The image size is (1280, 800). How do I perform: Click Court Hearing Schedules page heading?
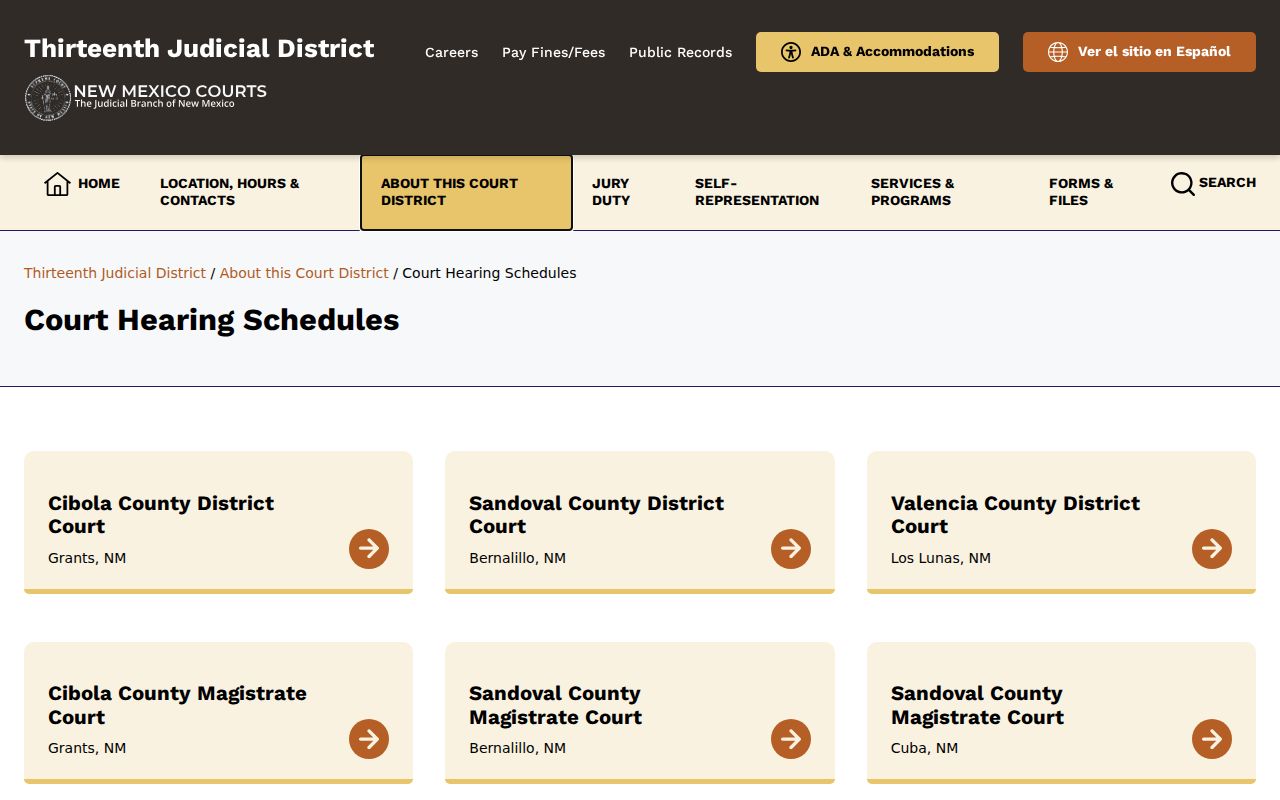212,320
